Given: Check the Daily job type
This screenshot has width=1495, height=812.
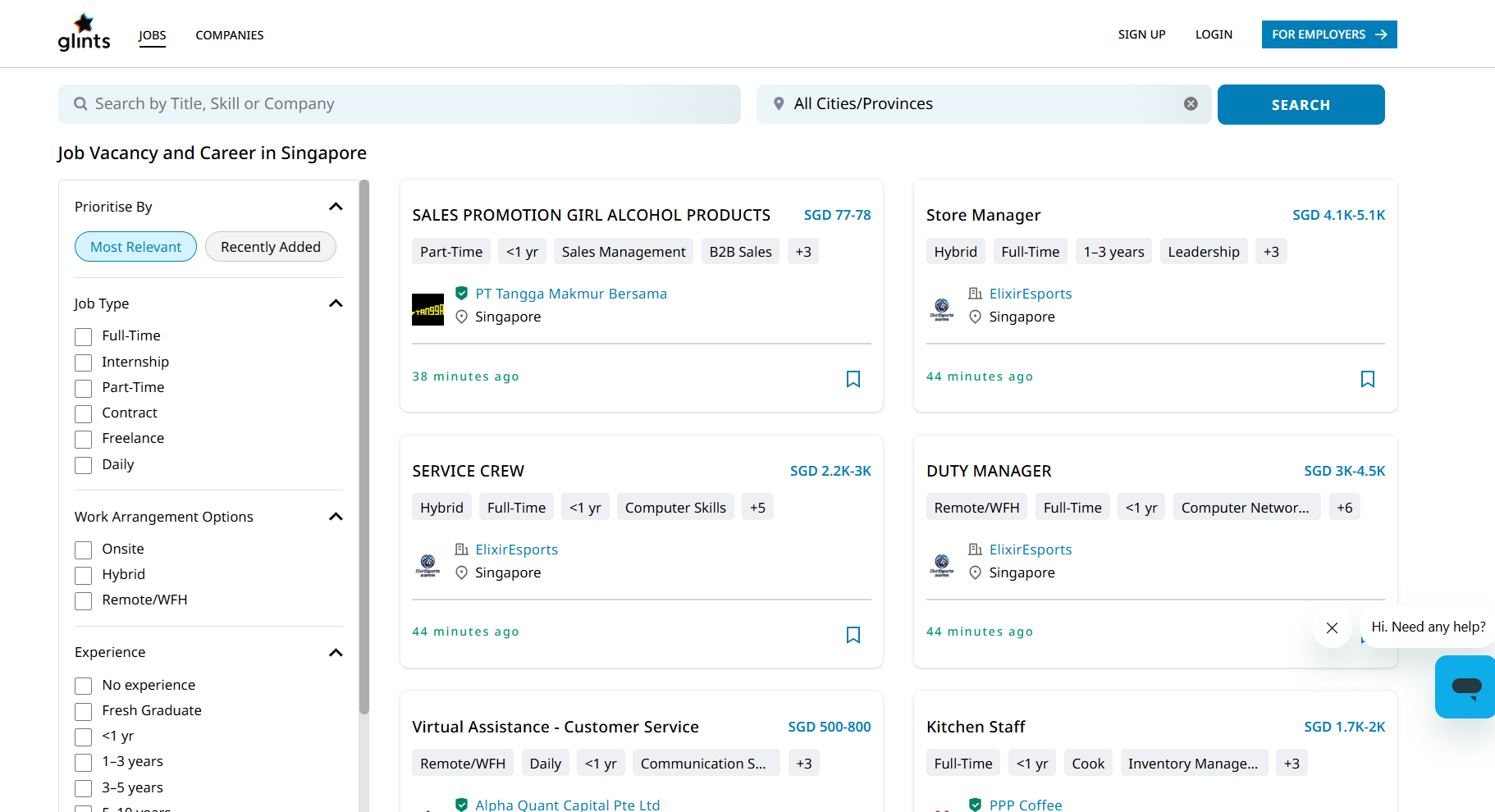Looking at the screenshot, I should point(83,465).
